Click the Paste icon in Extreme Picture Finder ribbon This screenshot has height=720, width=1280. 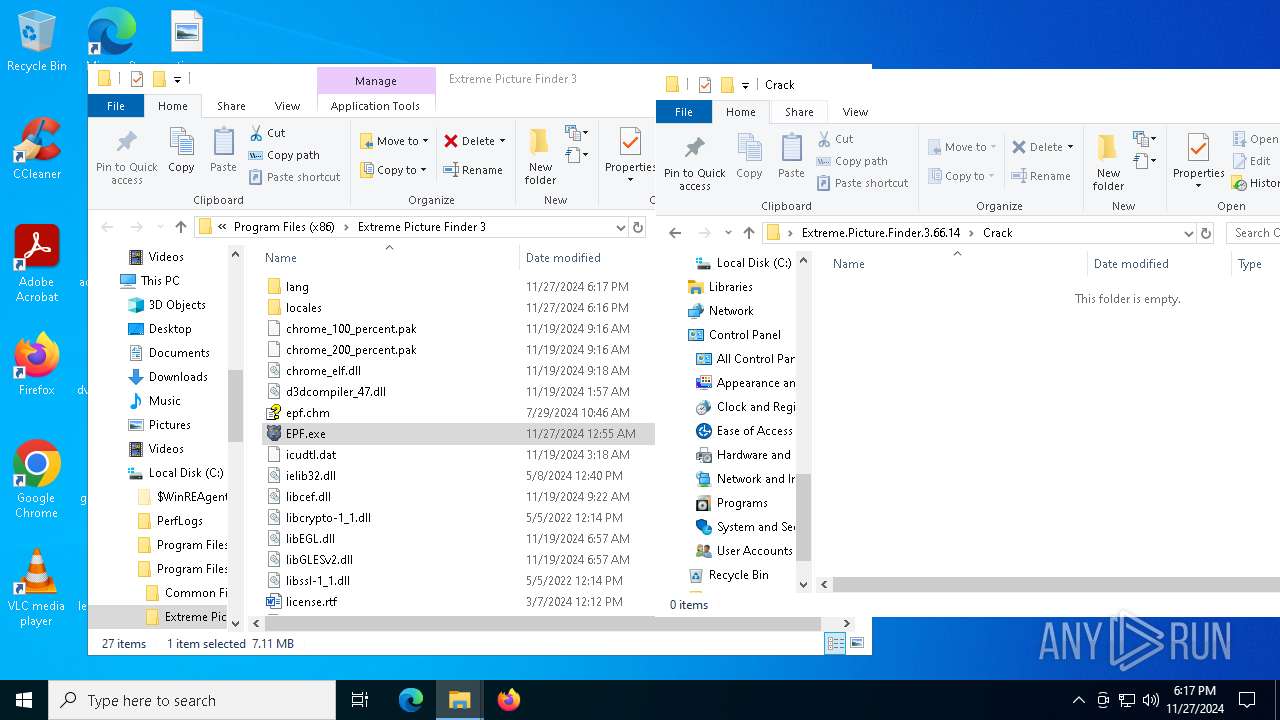223,150
